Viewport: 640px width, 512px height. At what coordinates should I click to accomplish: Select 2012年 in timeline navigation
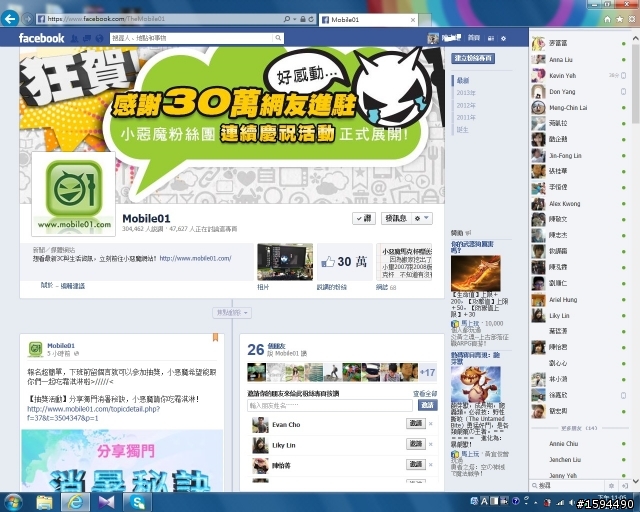466,105
